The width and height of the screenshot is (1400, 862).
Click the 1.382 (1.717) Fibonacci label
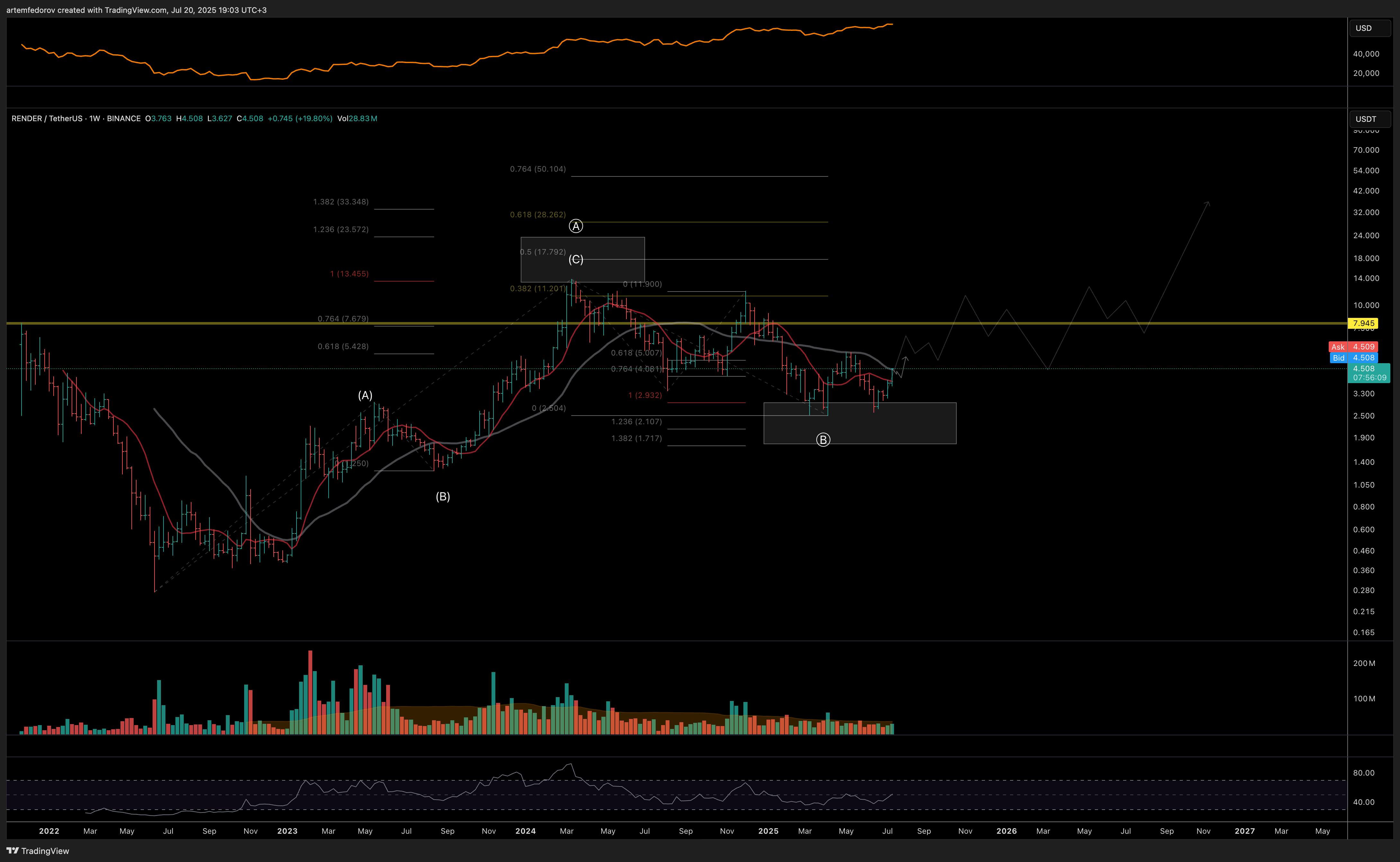(x=636, y=438)
